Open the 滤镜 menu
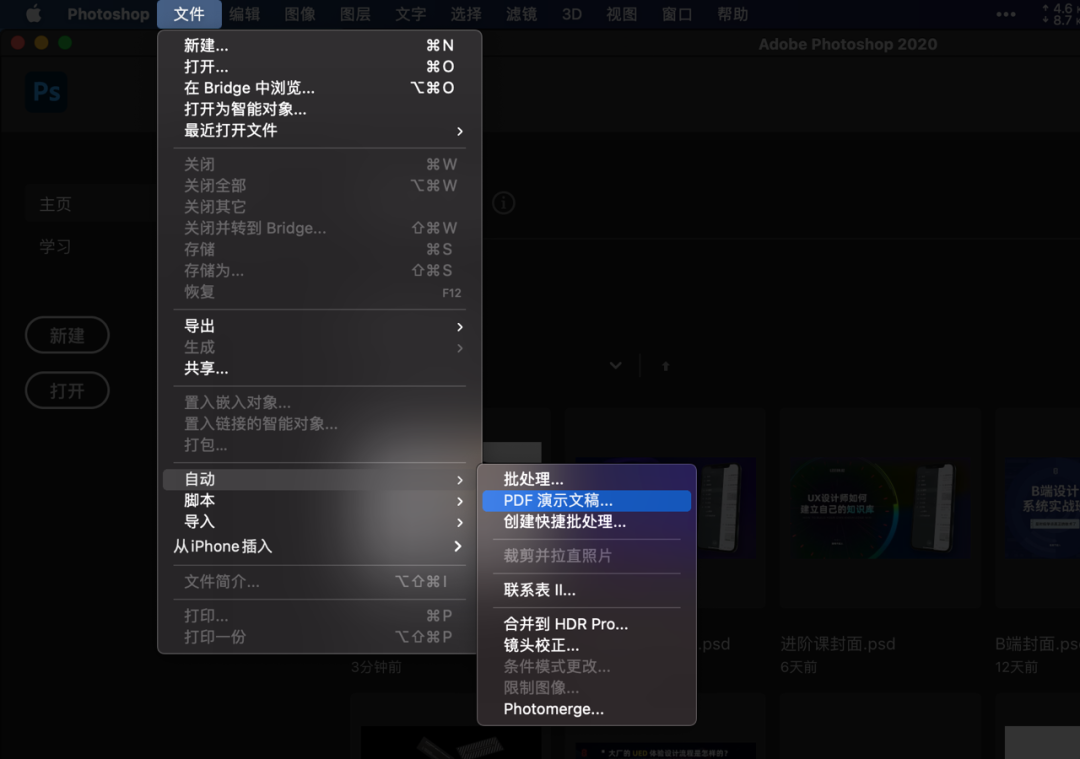Screen dimensions: 1080x759 coord(521,14)
